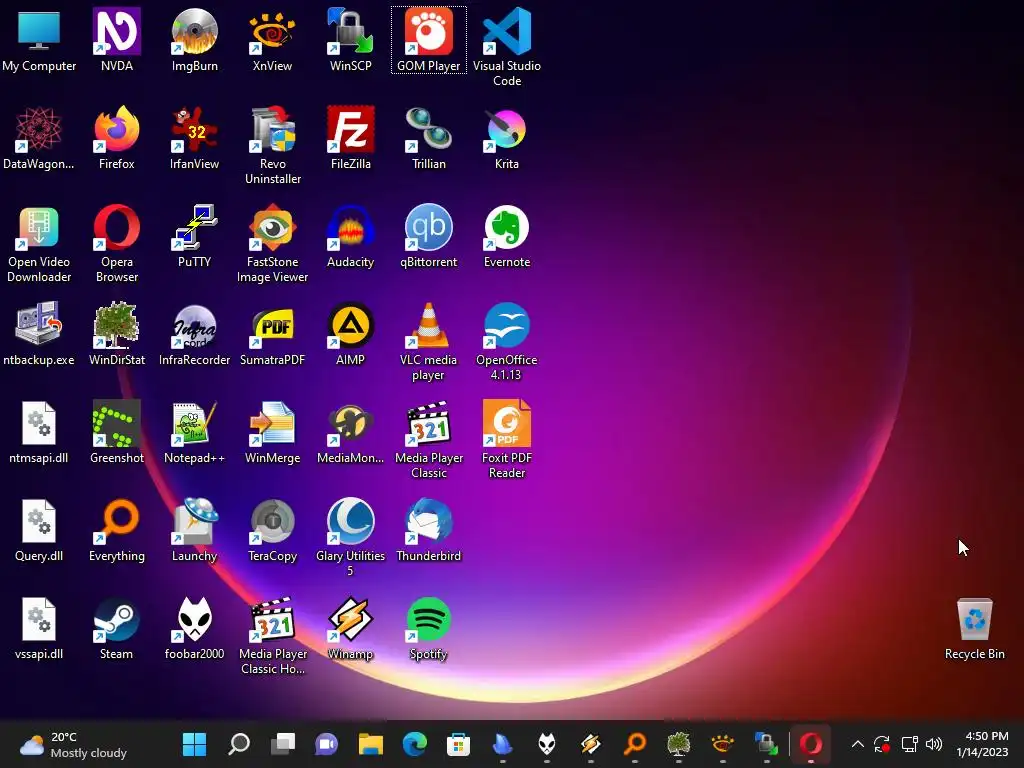Click the InfraRecorder desktop icon
Screen dimensions: 1024x768
point(195,334)
